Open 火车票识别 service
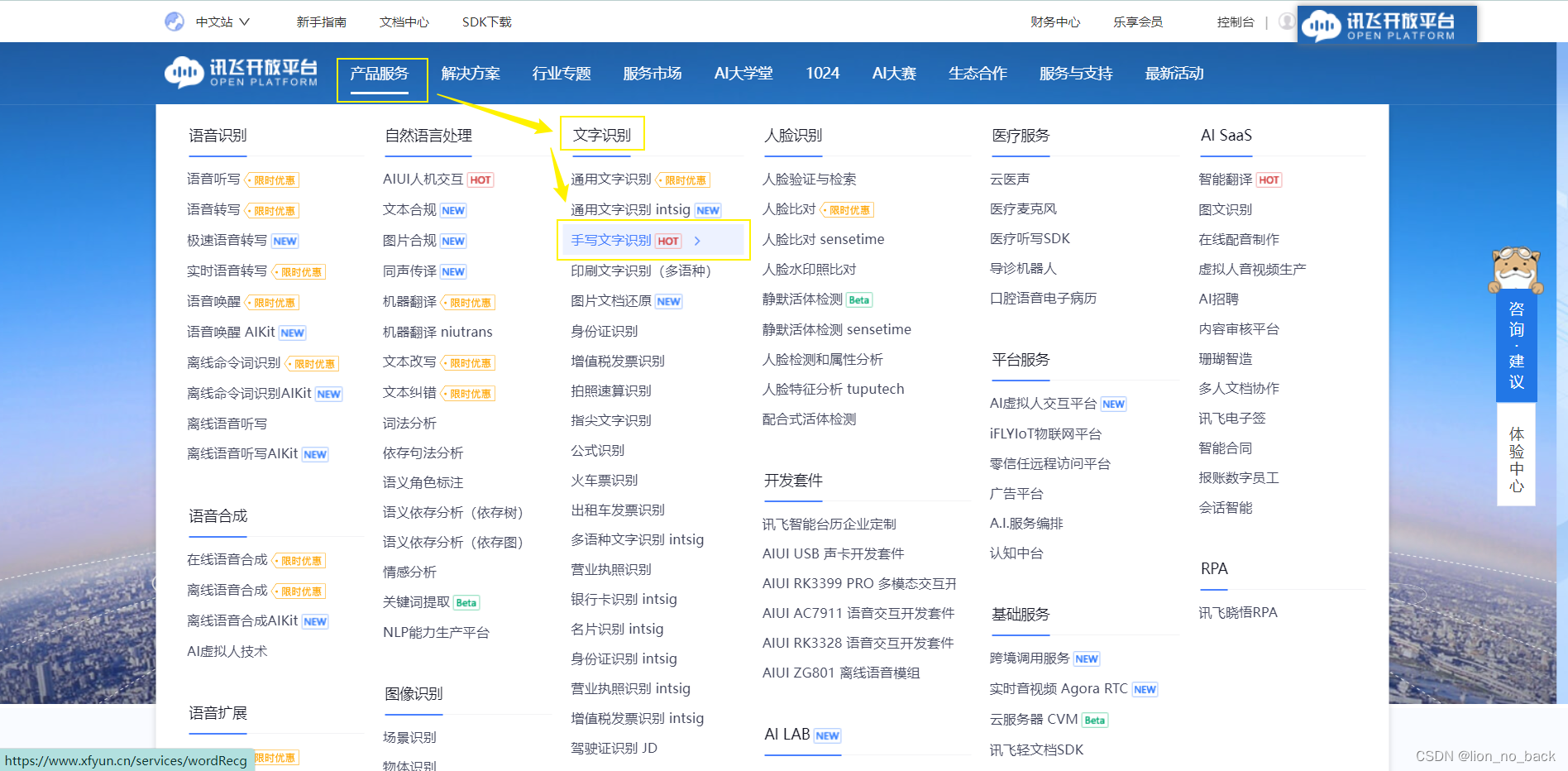 605,480
